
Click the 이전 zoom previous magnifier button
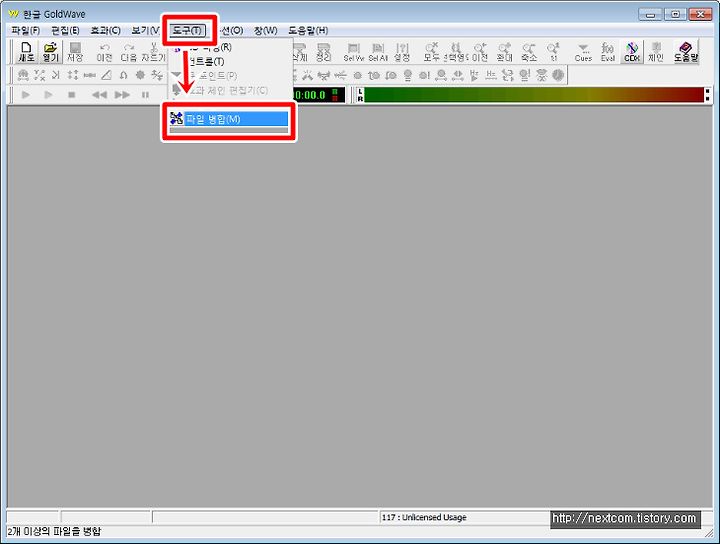coord(480,52)
